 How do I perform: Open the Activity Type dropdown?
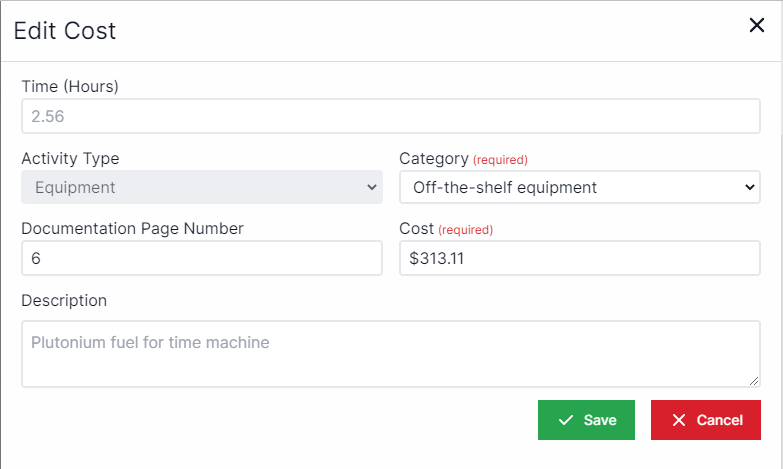point(201,187)
